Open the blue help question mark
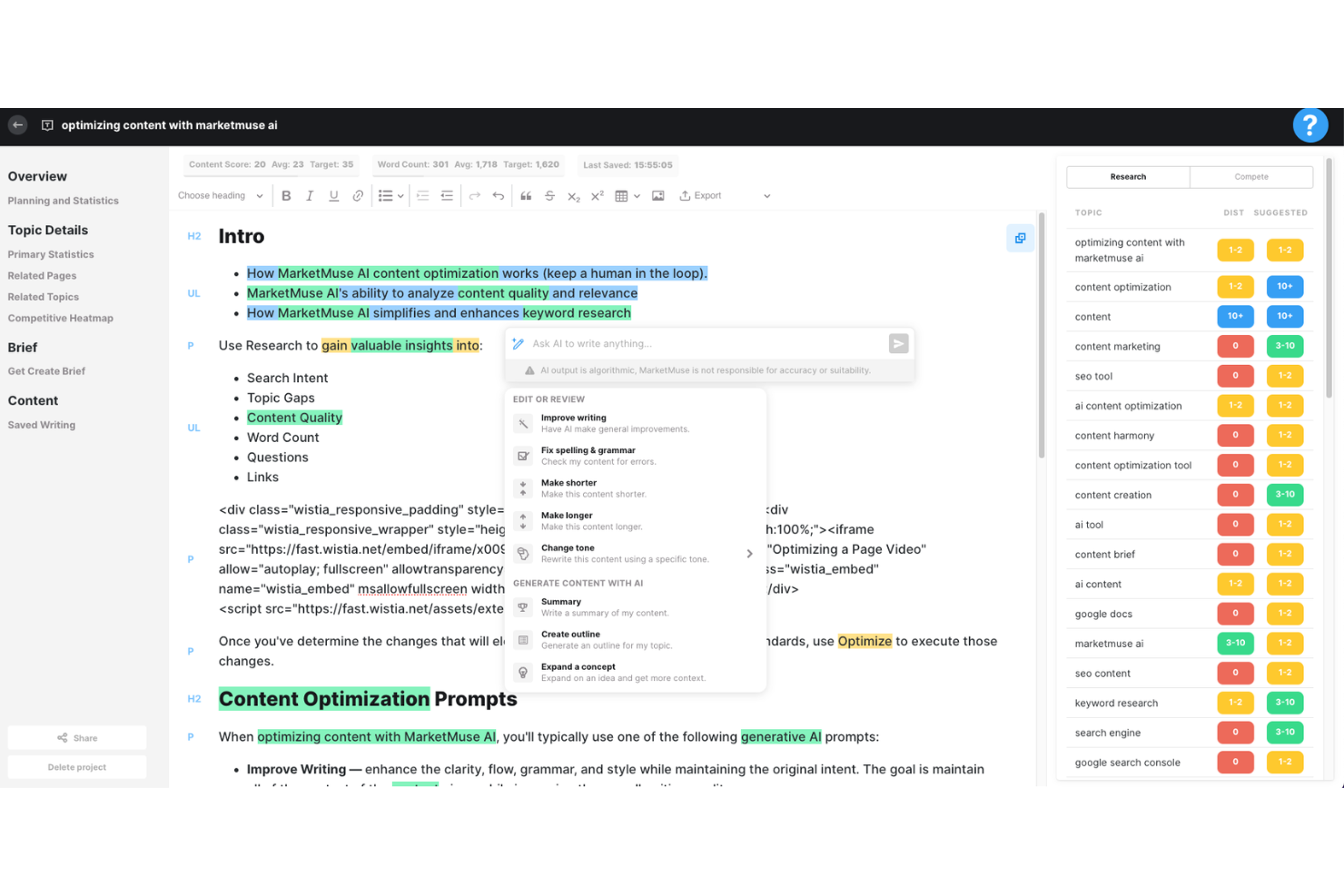Viewport: 1344px width, 896px height. 1309,125
